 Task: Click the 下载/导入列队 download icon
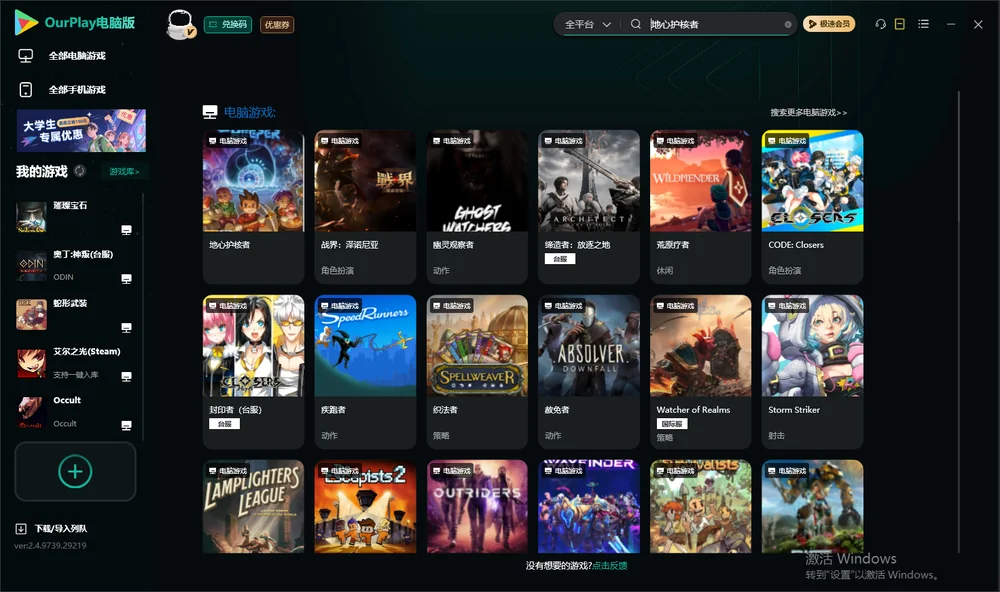coord(21,529)
